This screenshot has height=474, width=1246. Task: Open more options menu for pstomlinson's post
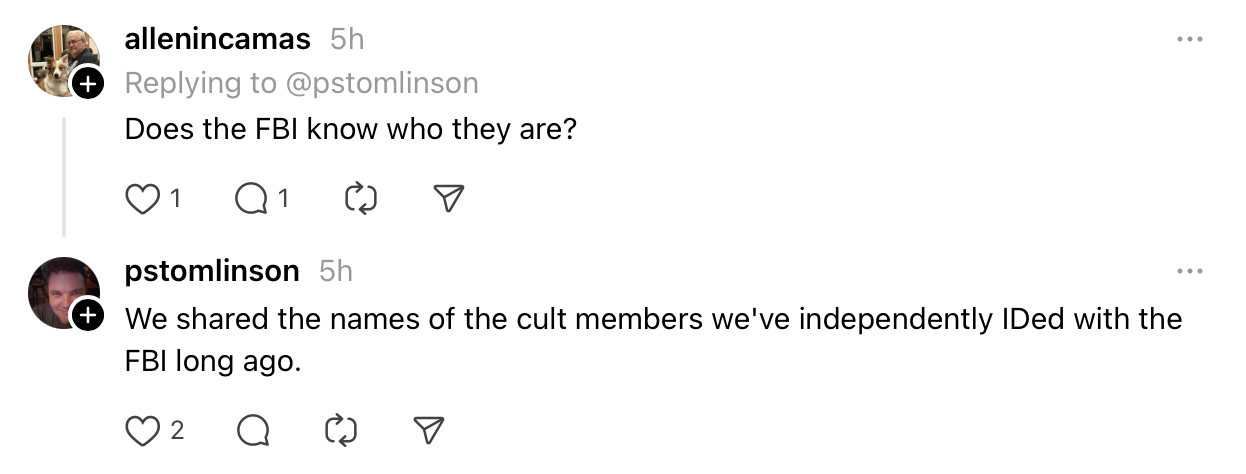coord(1190,271)
